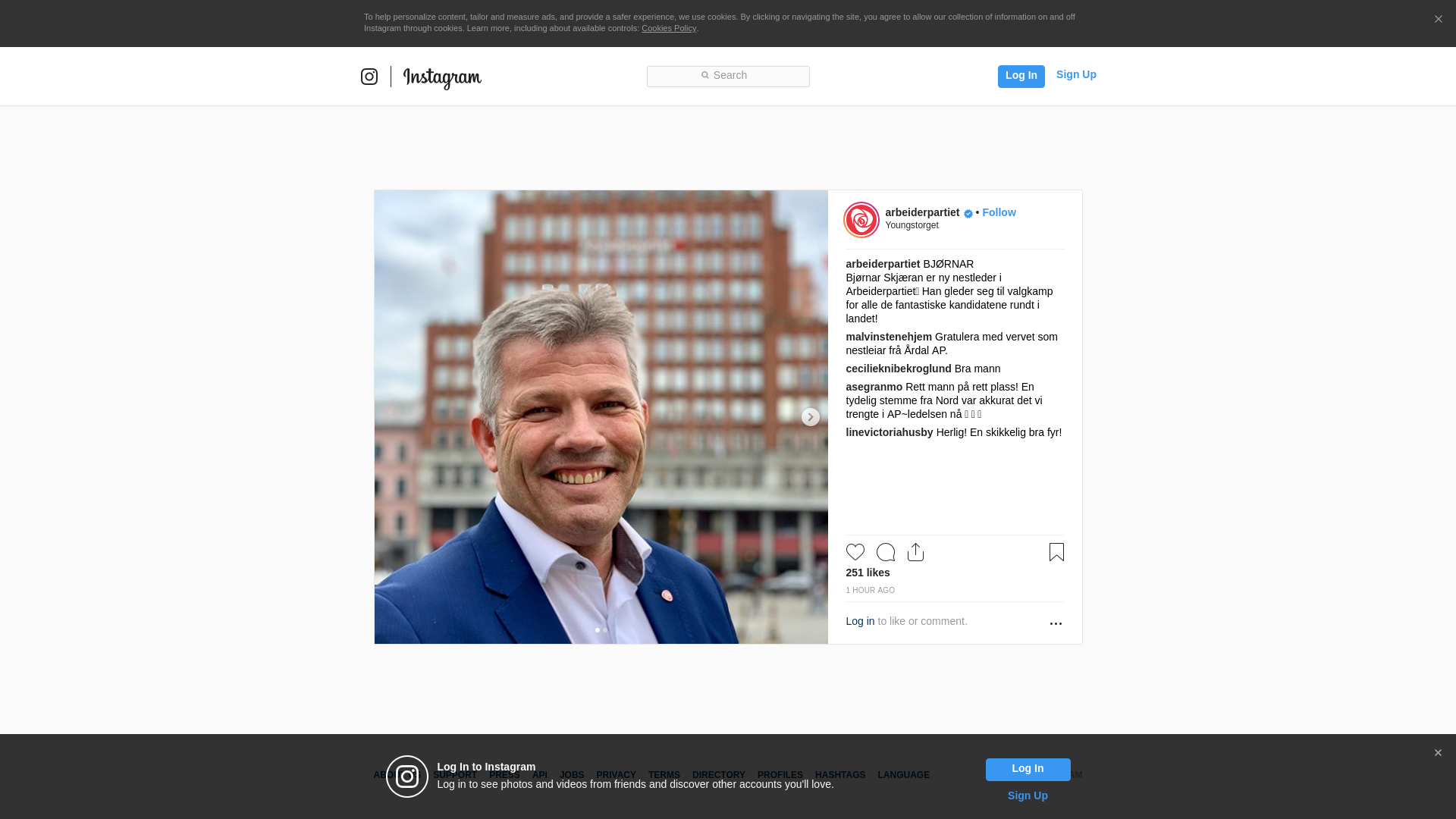Open the Cookies Policy link
The image size is (1456, 819).
click(x=669, y=28)
